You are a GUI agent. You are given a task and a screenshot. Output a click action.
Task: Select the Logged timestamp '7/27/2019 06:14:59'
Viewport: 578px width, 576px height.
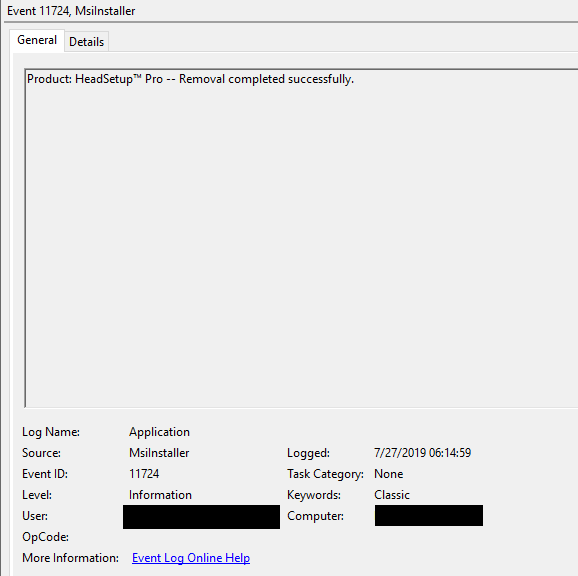coord(422,453)
